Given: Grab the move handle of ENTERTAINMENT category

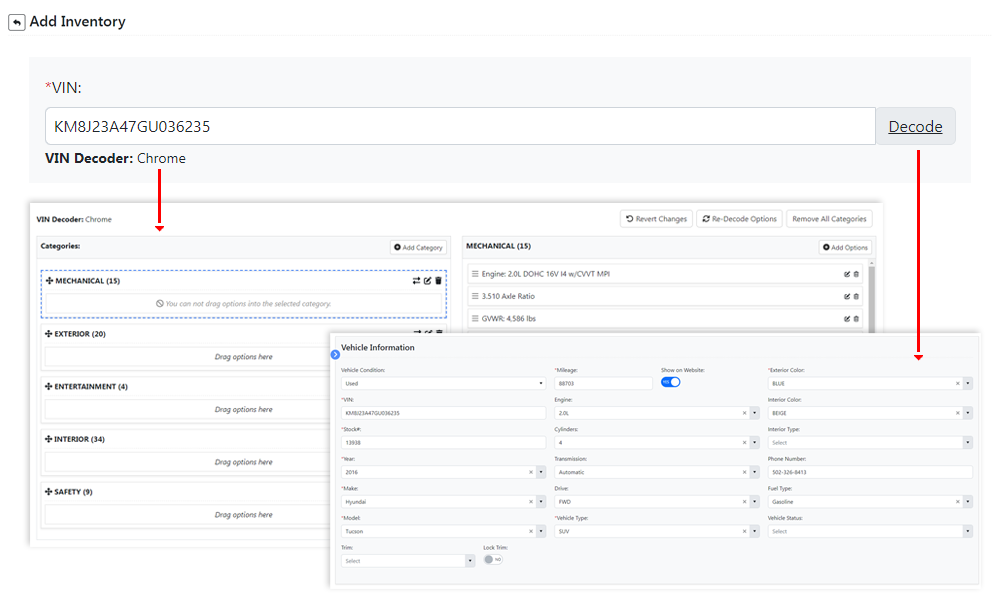Looking at the screenshot, I should 49,387.
